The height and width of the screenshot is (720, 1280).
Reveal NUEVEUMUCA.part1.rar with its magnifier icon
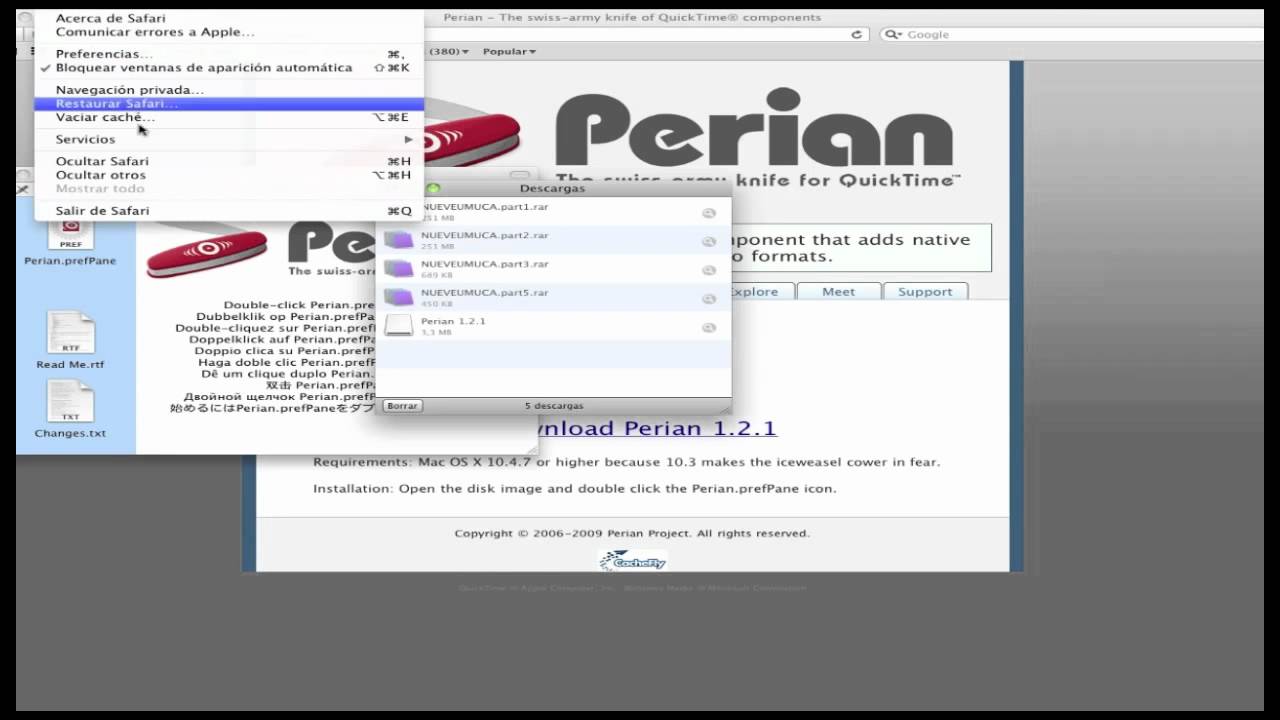point(709,213)
